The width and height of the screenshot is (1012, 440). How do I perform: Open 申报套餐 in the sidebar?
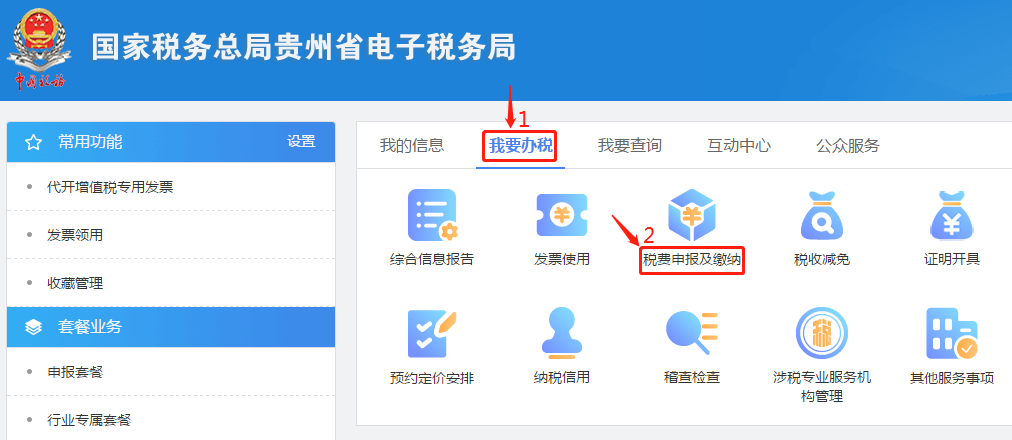75,372
